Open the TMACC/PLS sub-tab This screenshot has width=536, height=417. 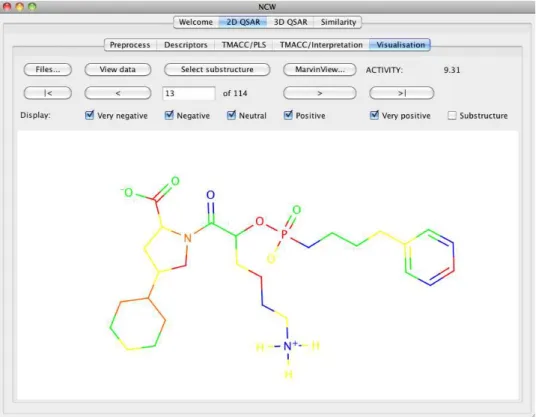click(x=244, y=45)
